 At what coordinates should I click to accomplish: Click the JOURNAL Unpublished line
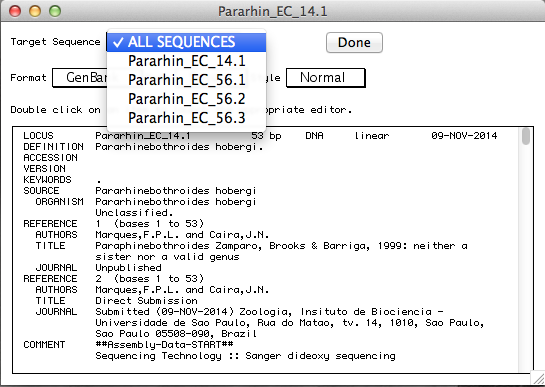click(98, 268)
